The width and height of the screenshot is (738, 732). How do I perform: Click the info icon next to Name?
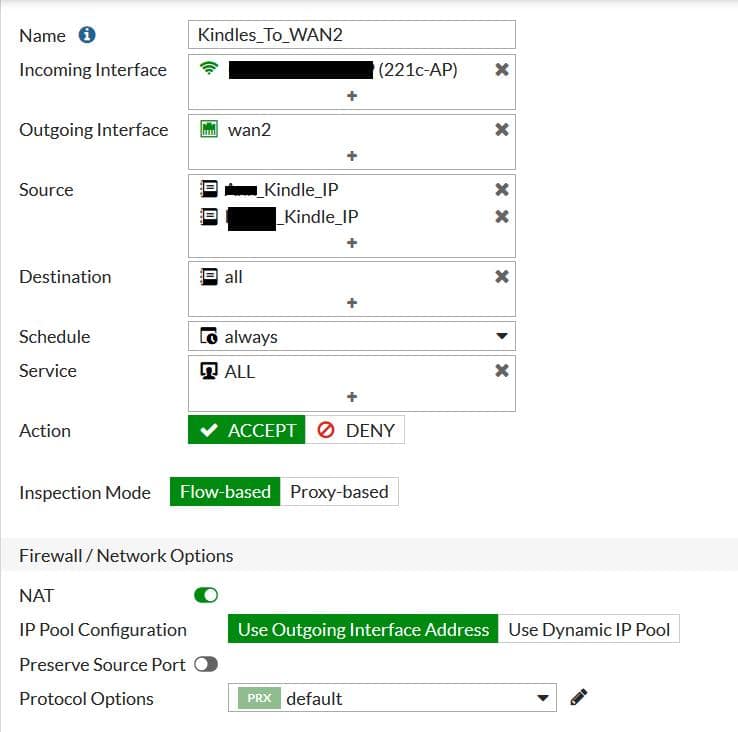click(87, 36)
